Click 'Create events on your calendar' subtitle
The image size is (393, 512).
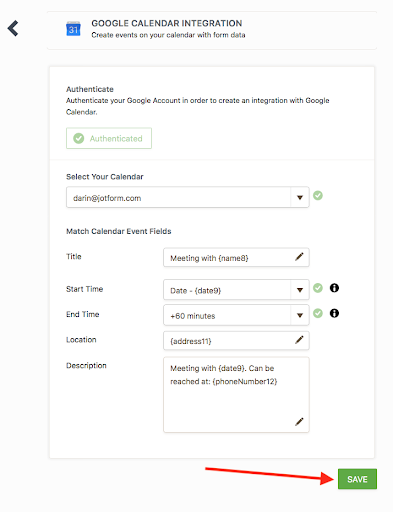pyautogui.click(x=168, y=35)
